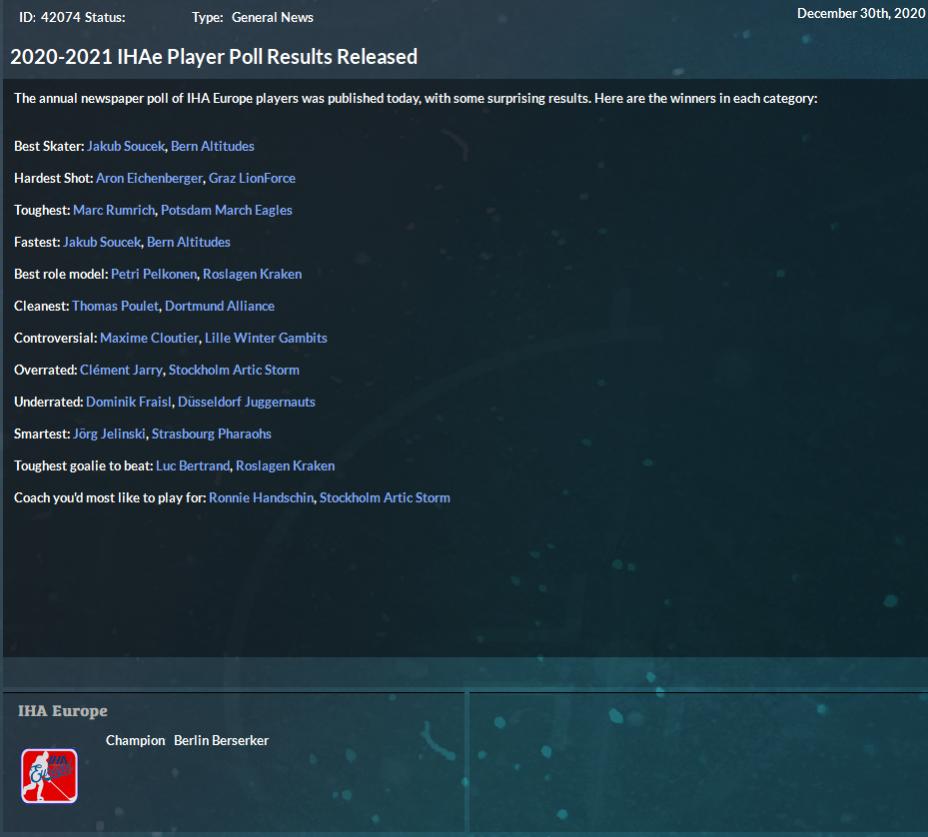
Task: Open Aron Eichenberger player profile
Action: click(149, 178)
